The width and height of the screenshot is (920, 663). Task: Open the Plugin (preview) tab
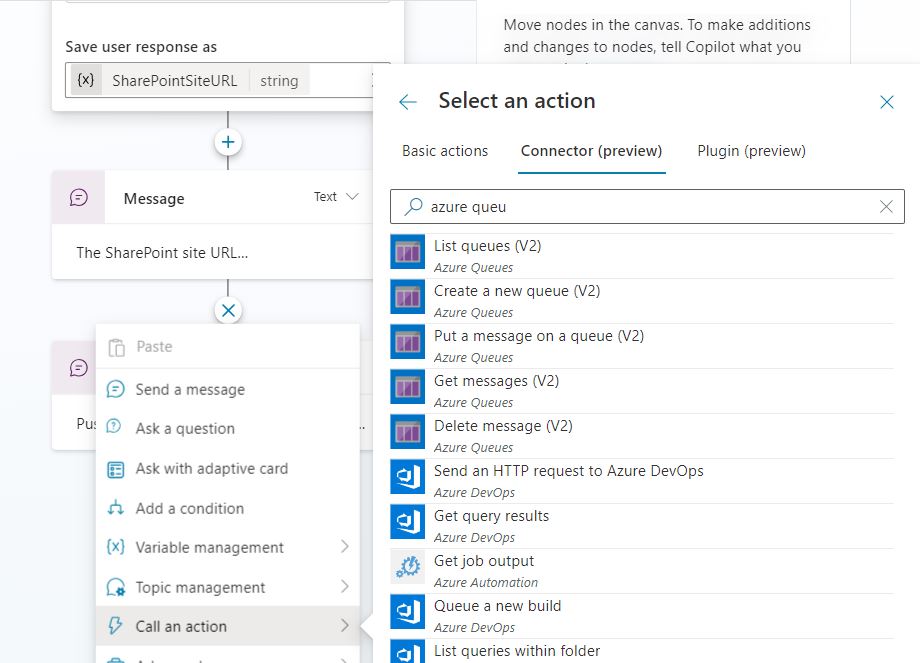pos(751,151)
